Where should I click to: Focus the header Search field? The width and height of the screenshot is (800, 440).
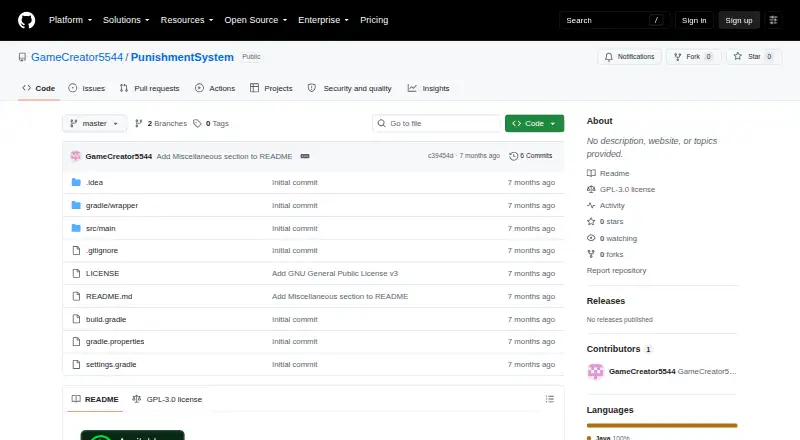point(614,20)
